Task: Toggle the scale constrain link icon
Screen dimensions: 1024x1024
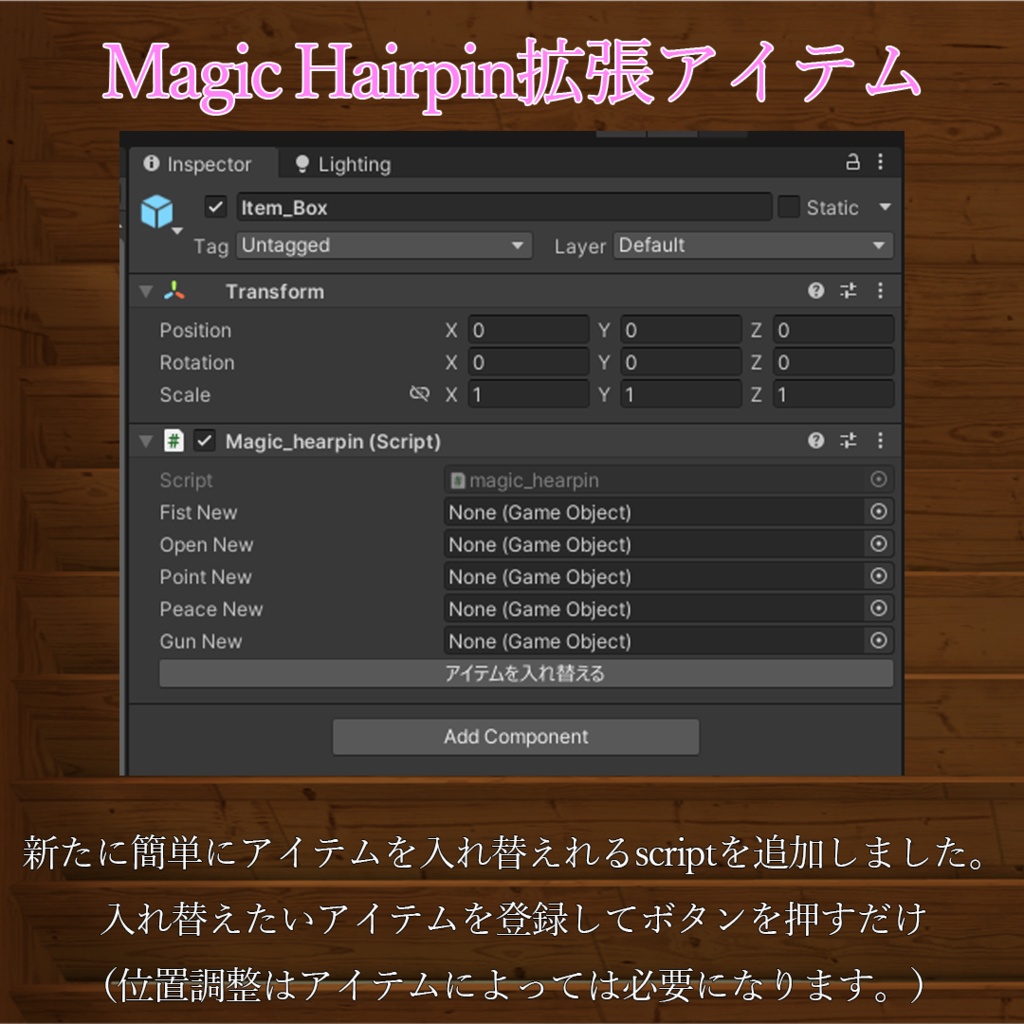Action: coord(420,394)
